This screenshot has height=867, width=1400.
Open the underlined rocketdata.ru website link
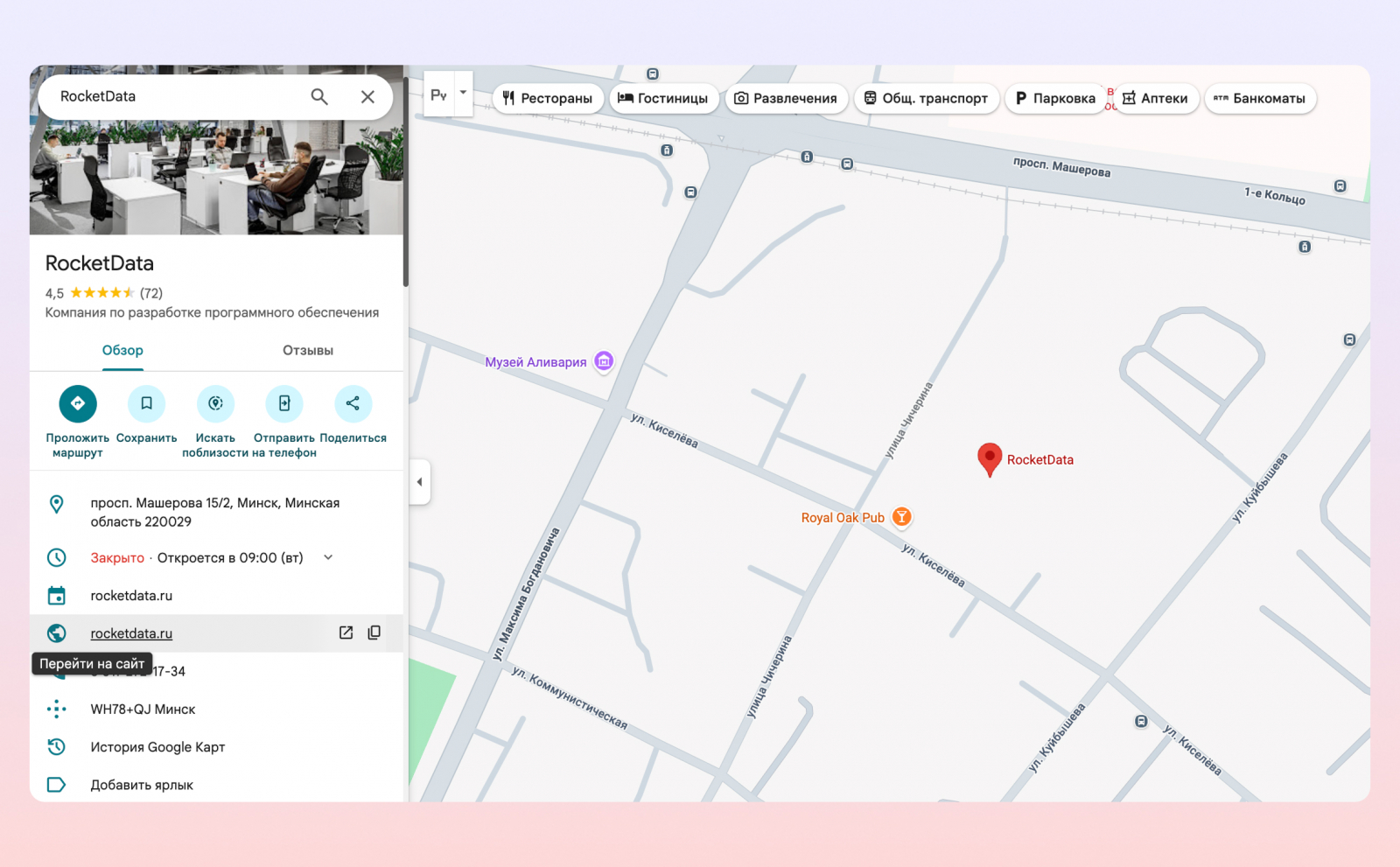[x=131, y=633]
